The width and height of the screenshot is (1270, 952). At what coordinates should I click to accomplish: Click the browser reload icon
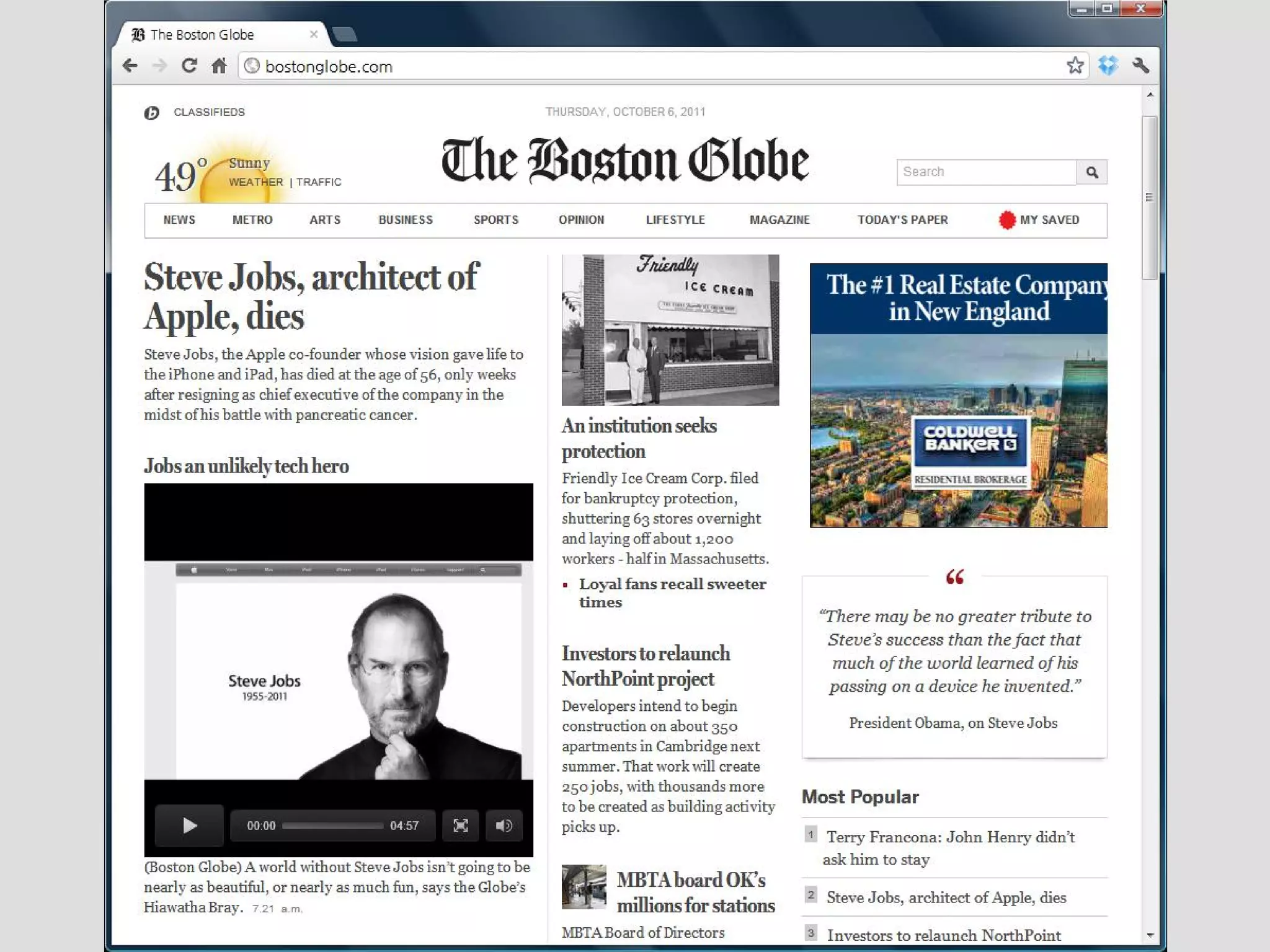click(189, 66)
